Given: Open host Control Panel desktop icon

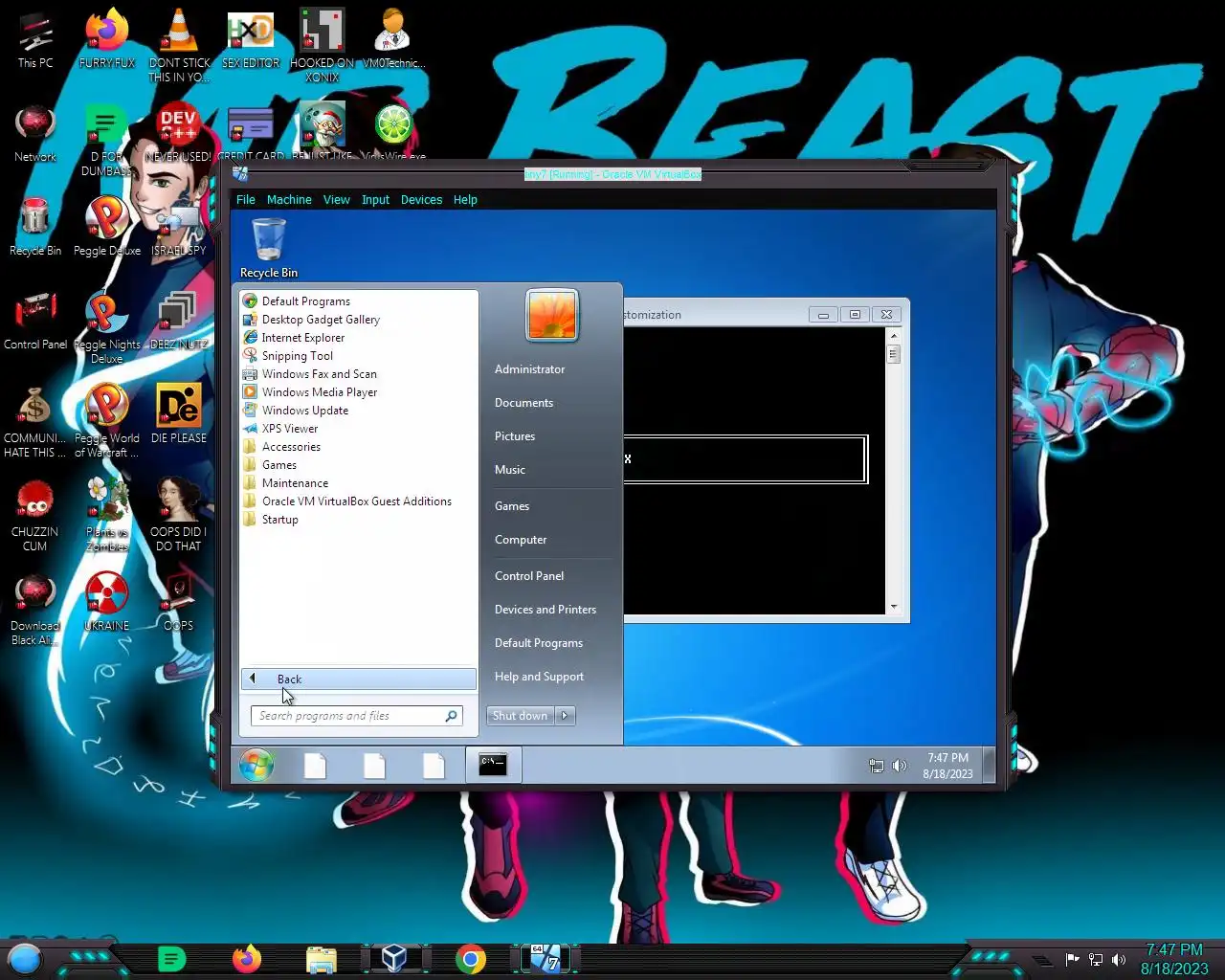Looking at the screenshot, I should click(35, 321).
